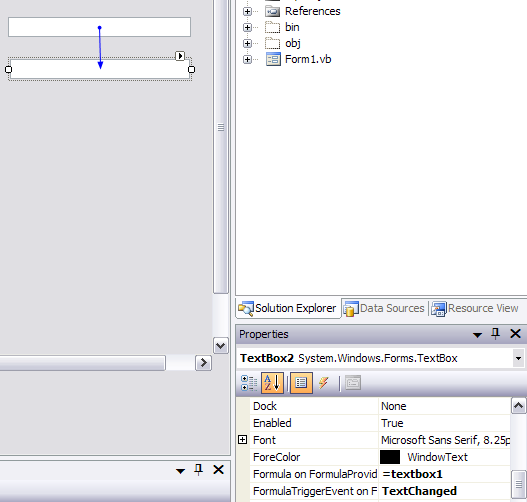Show properties in Categorized view

pos(249,383)
